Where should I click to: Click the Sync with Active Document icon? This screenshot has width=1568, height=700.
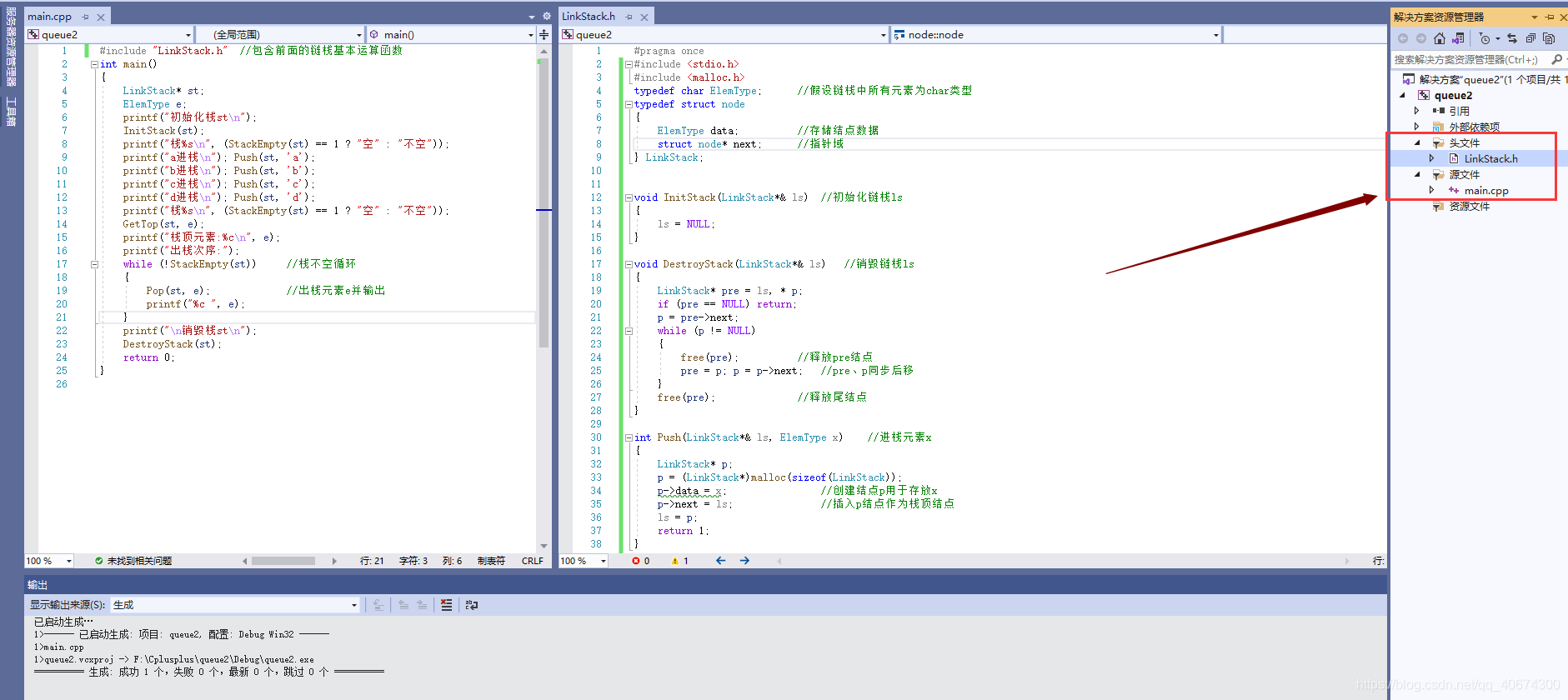[x=1512, y=38]
